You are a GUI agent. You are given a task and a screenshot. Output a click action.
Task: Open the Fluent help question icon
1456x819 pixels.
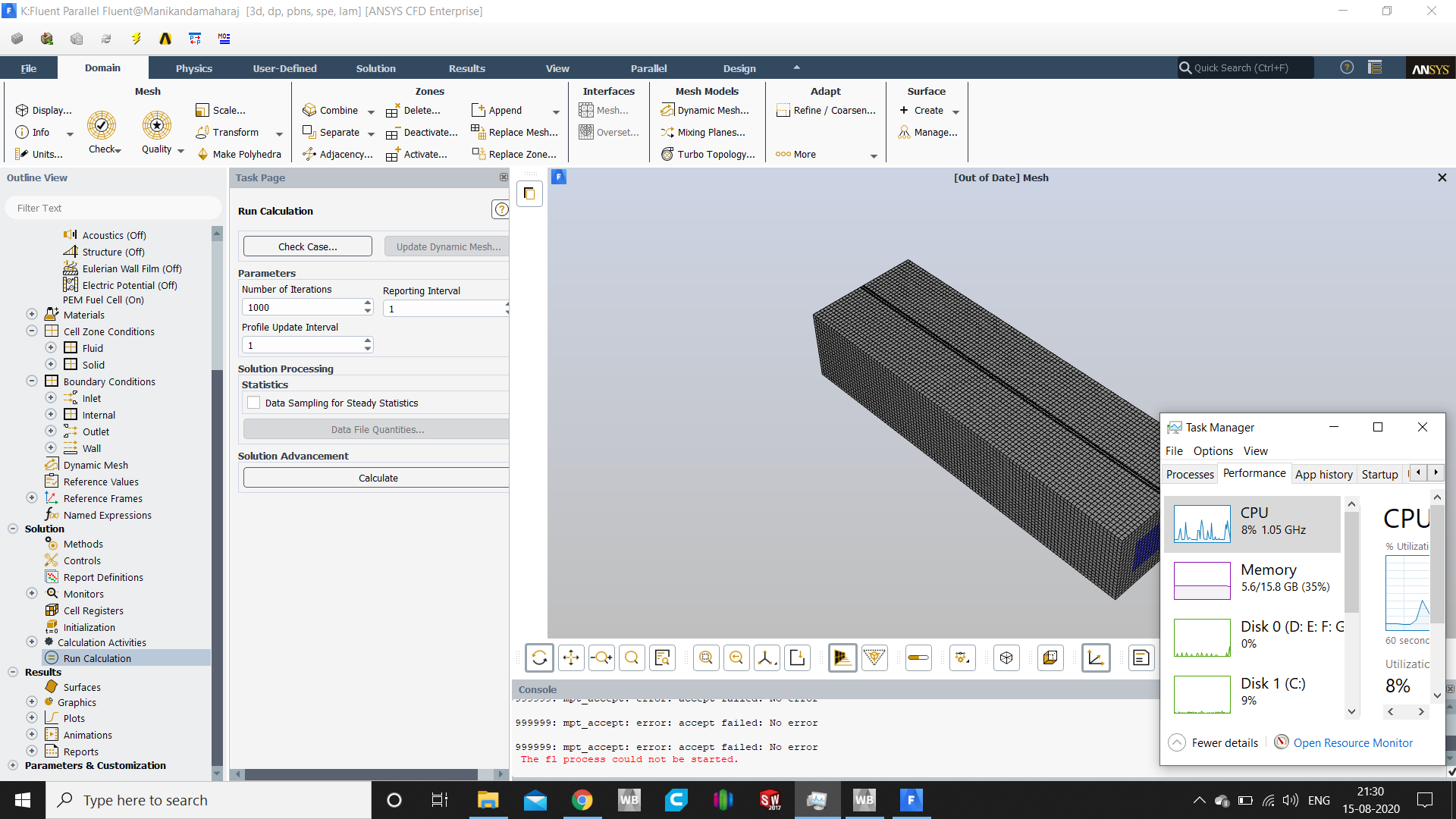pos(1347,67)
